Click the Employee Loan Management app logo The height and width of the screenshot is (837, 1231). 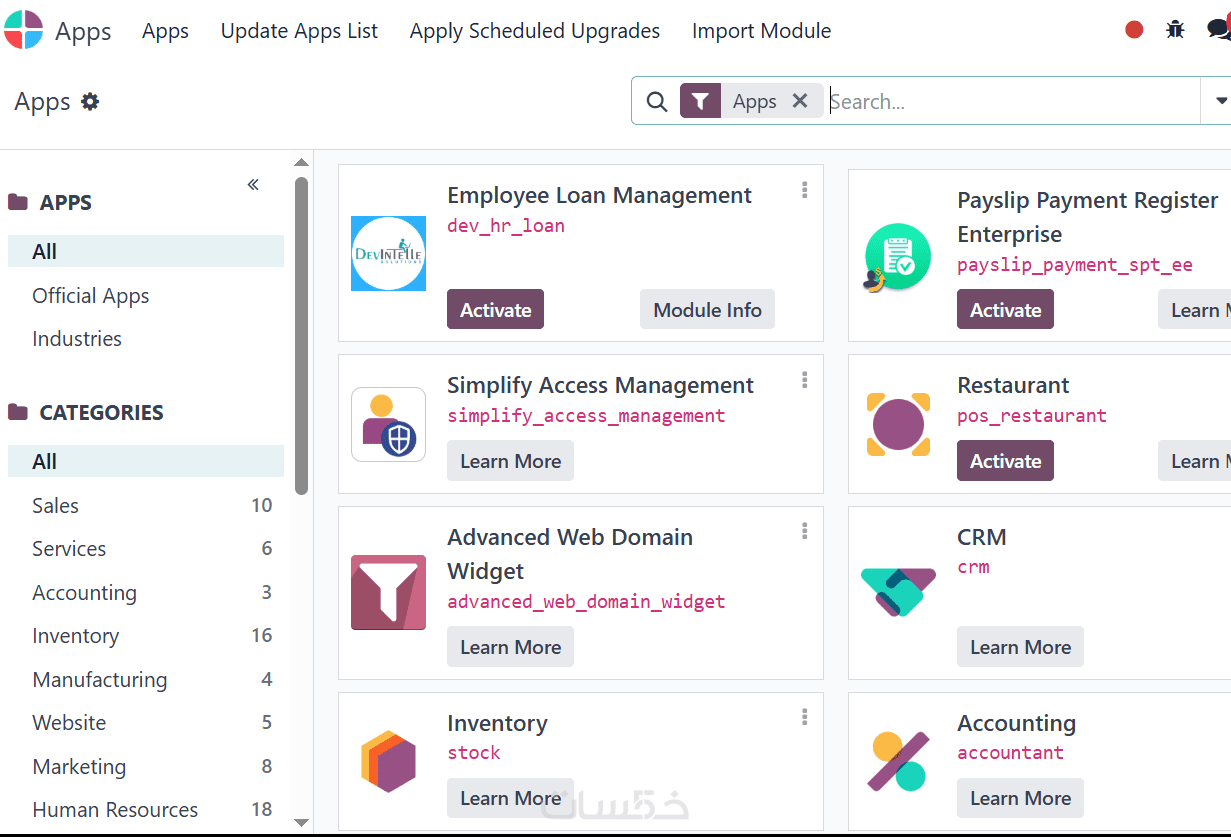pos(388,254)
